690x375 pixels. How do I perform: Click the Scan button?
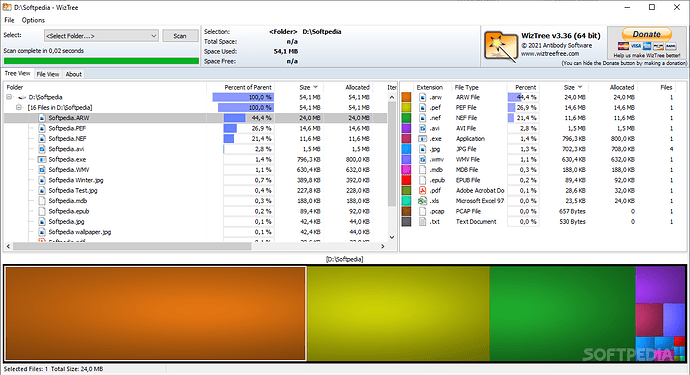click(x=180, y=36)
